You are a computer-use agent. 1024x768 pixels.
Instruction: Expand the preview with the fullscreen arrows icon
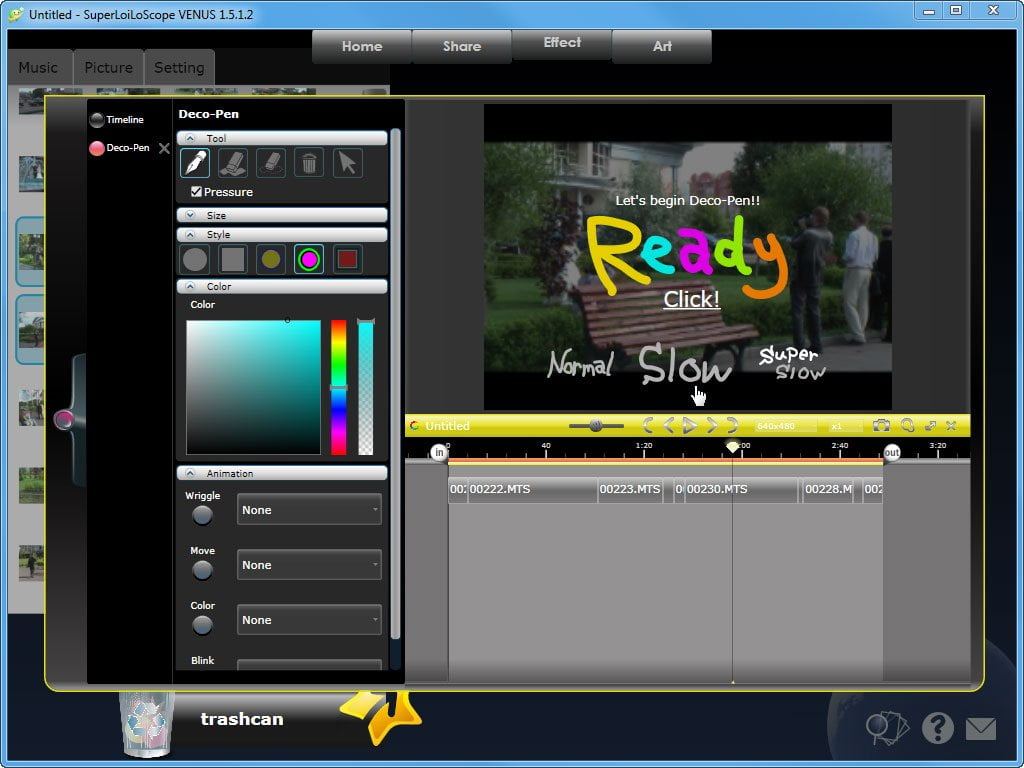coord(931,426)
